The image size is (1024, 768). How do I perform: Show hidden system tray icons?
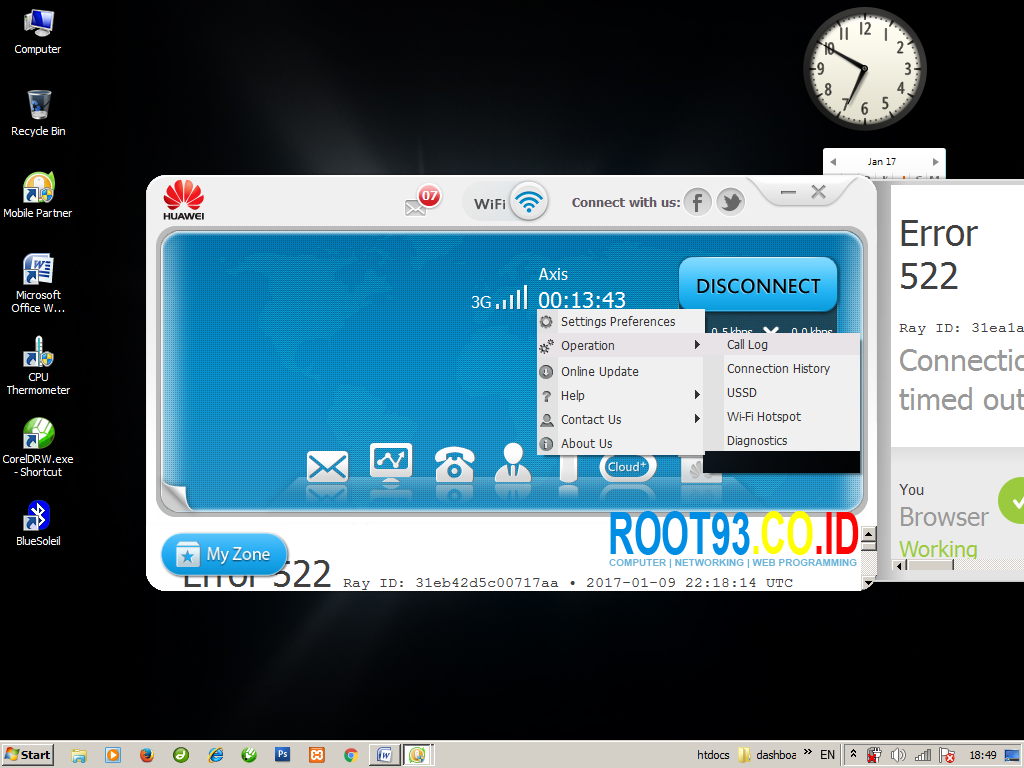(x=853, y=754)
